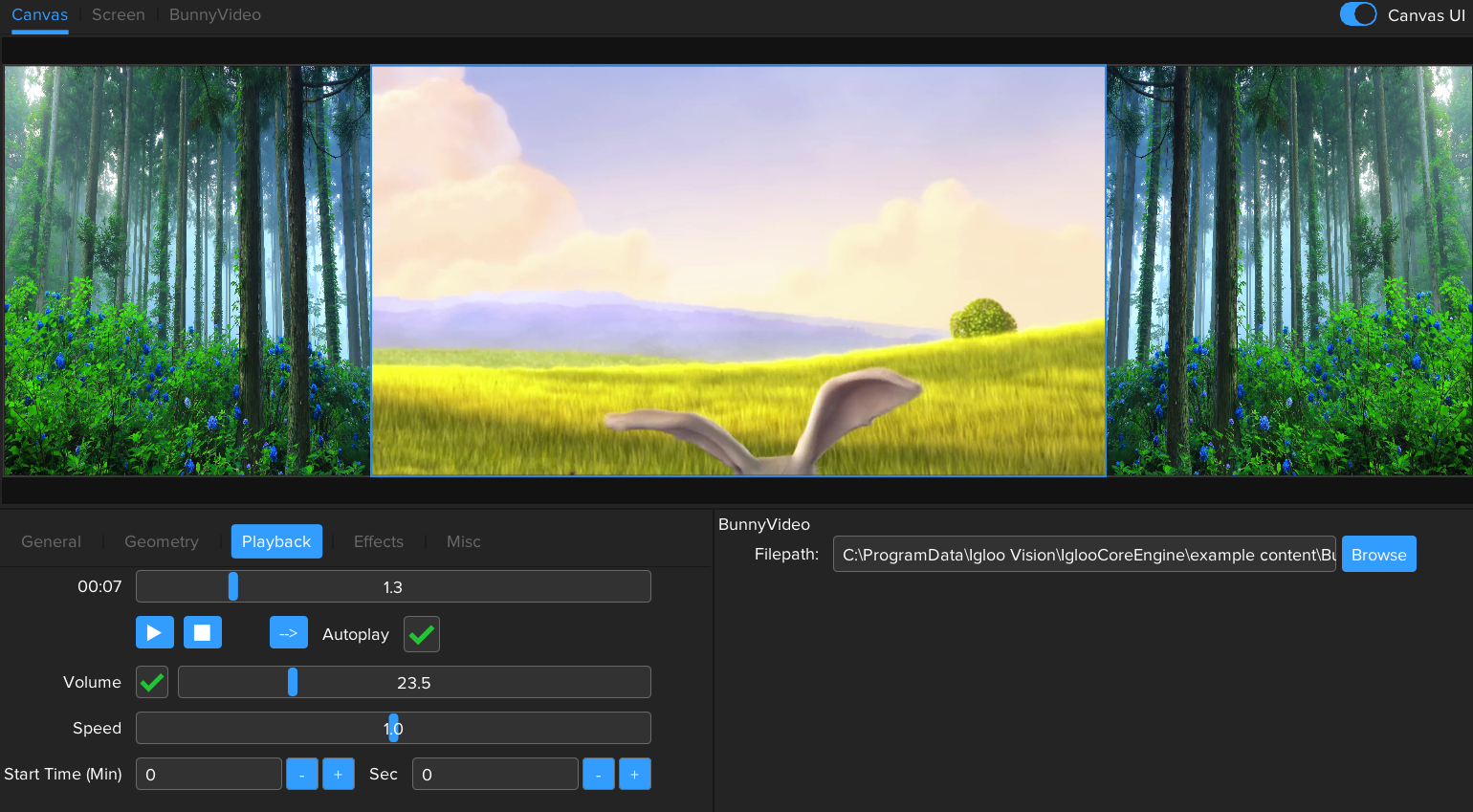The width and height of the screenshot is (1473, 812).
Task: Open the General settings tab
Action: click(x=52, y=541)
